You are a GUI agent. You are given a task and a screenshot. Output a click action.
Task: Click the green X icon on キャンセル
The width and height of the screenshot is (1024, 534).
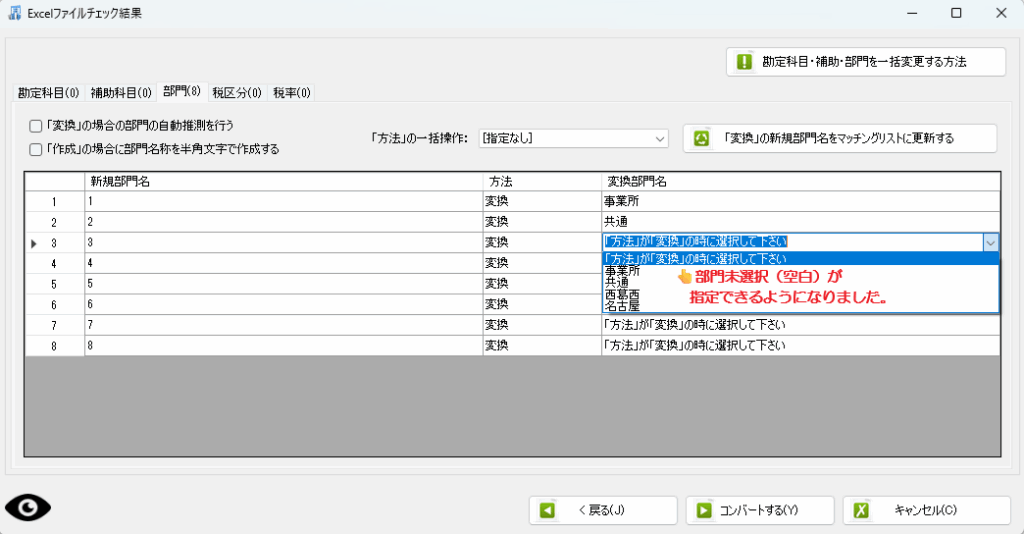pos(861,510)
